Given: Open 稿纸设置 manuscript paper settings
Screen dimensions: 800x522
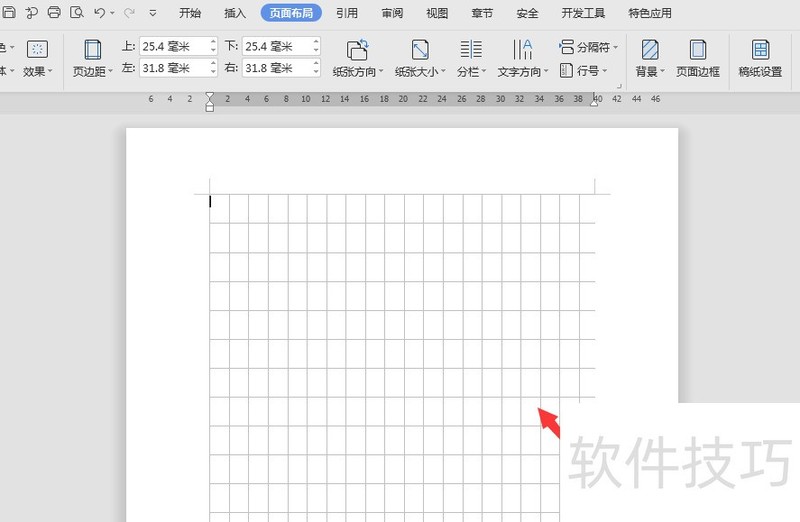Looking at the screenshot, I should (x=760, y=58).
